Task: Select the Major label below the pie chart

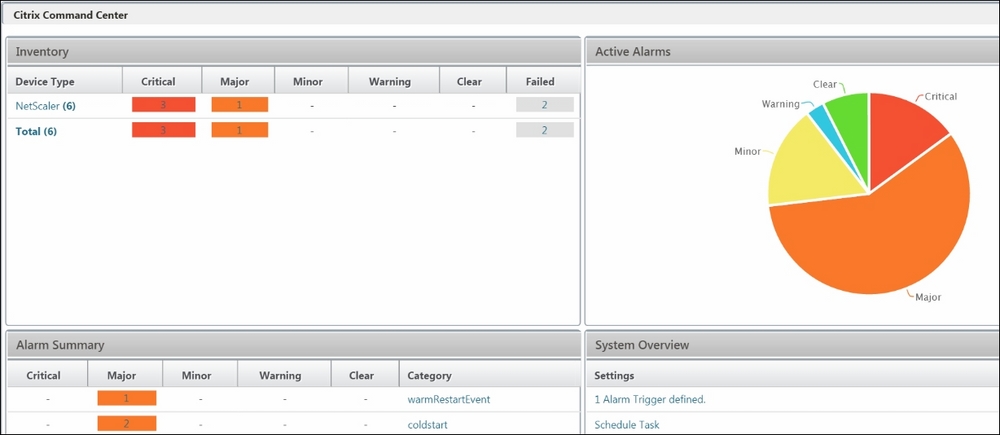Action: click(x=928, y=297)
